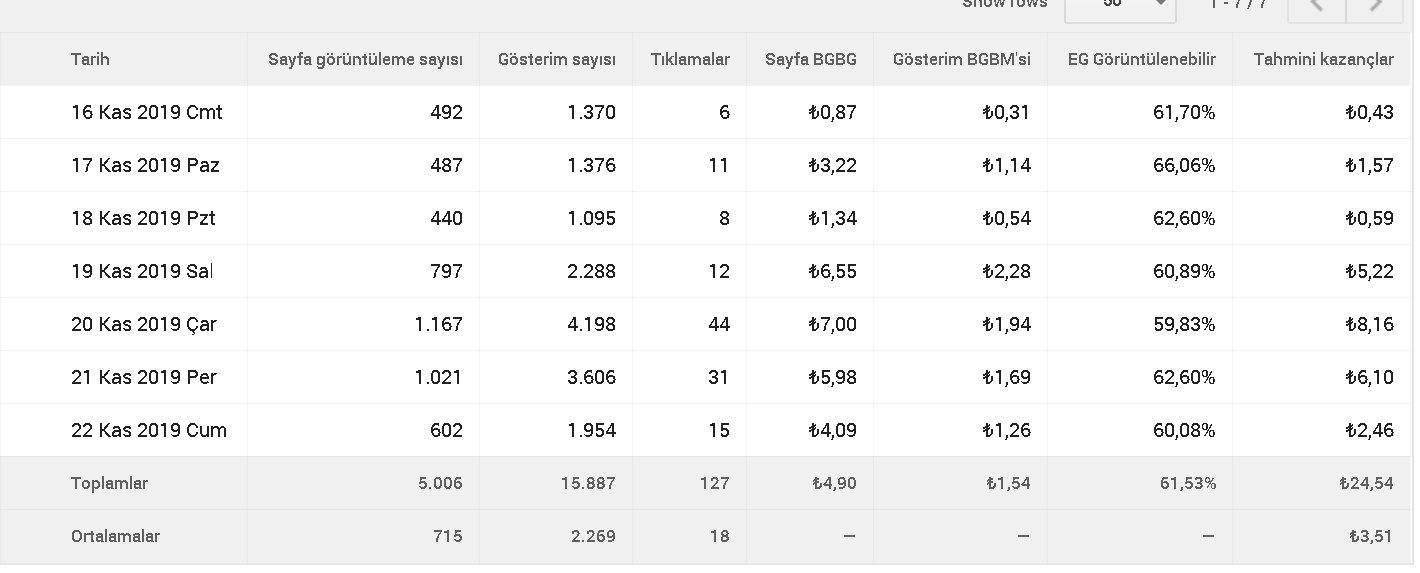Viewport: 1420px width, 573px height.
Task: Go to the previous page arrow
Action: pos(1316,6)
